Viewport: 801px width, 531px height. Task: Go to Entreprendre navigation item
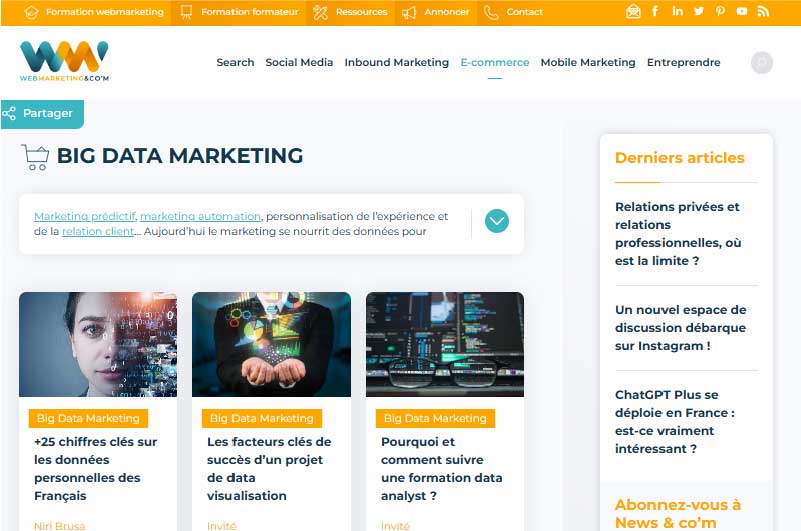pyautogui.click(x=684, y=62)
